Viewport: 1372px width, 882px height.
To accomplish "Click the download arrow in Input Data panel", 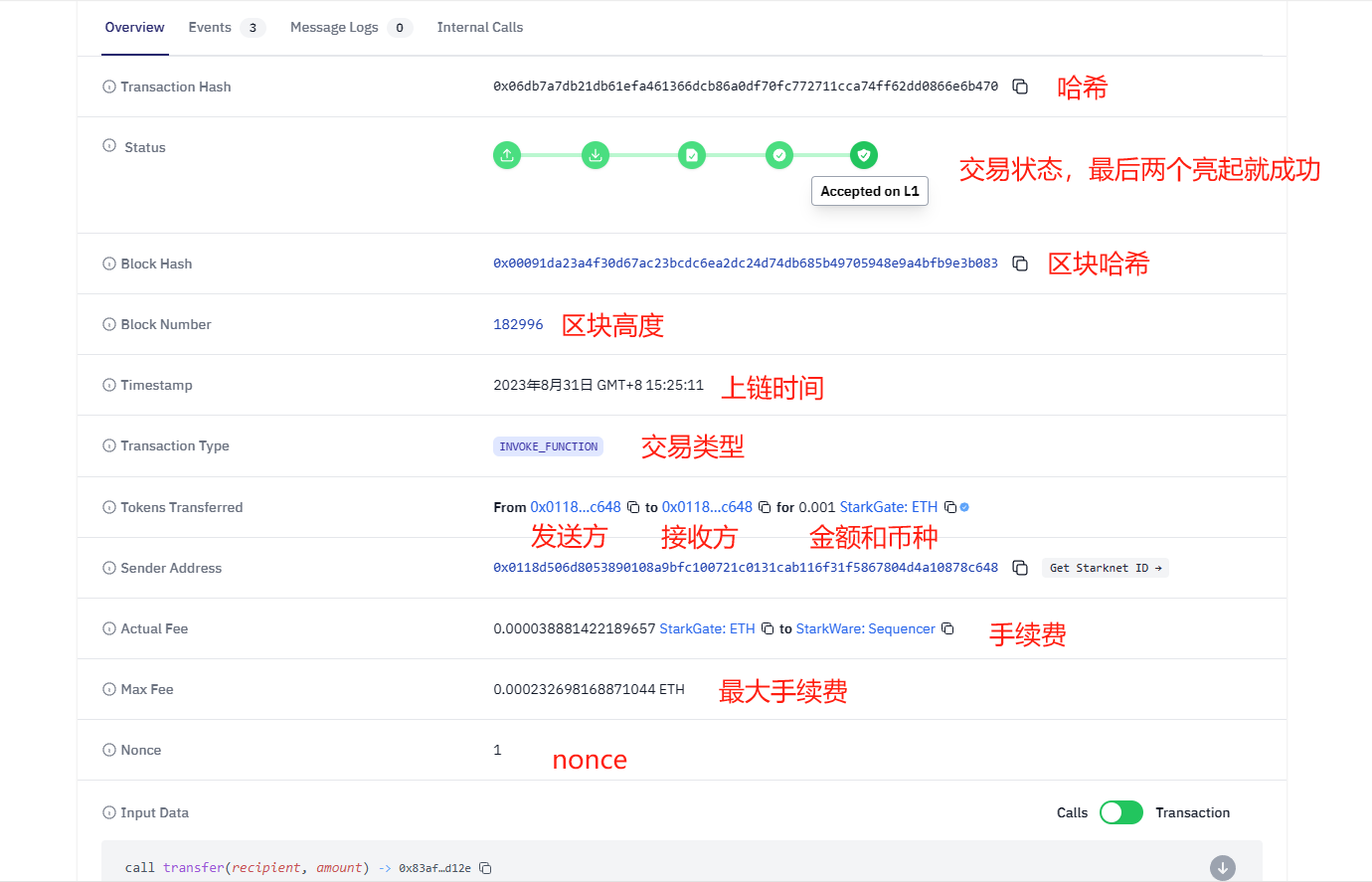I will coord(1222,867).
